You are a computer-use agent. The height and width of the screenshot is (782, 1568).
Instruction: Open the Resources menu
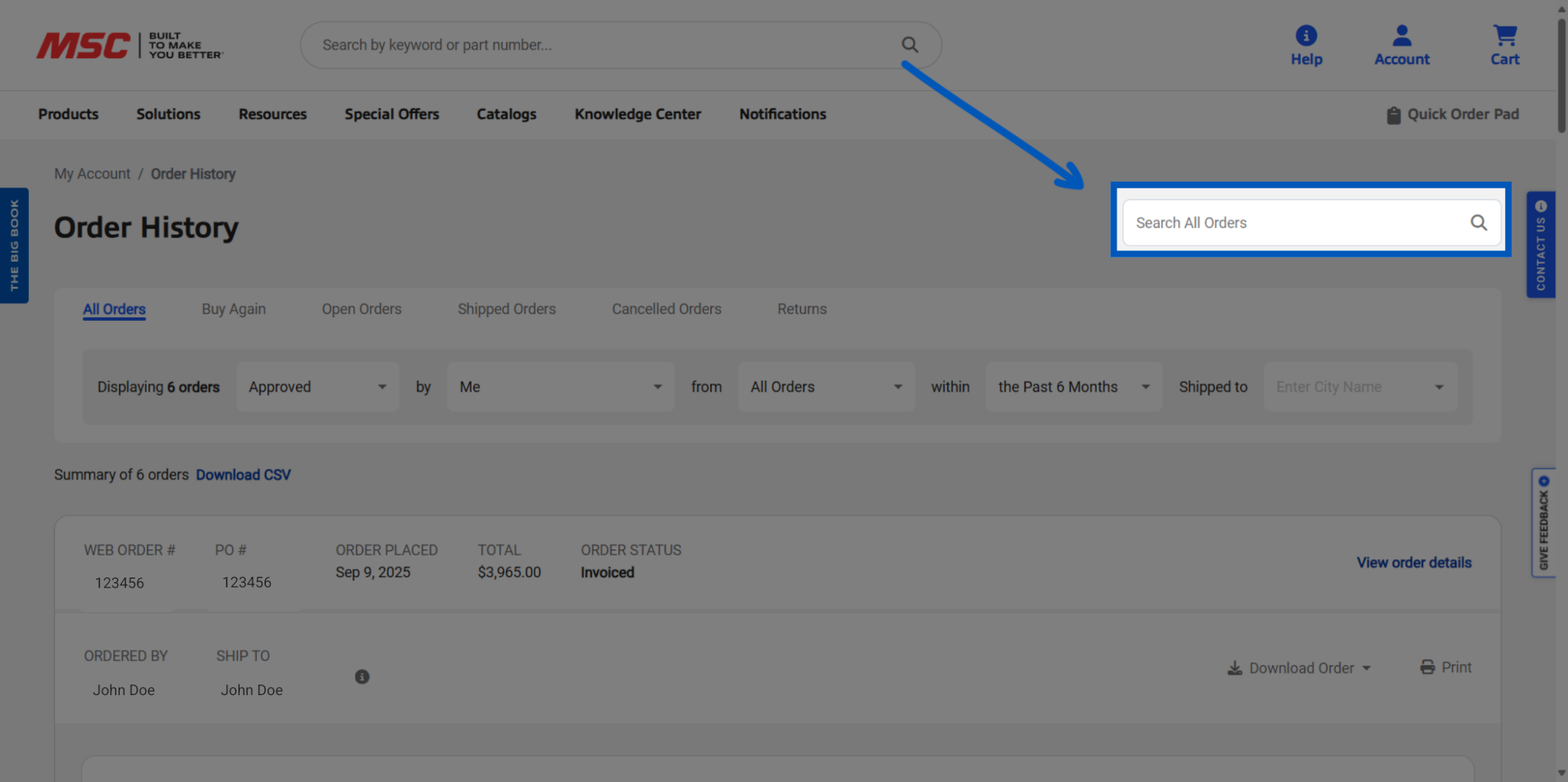pyautogui.click(x=273, y=114)
